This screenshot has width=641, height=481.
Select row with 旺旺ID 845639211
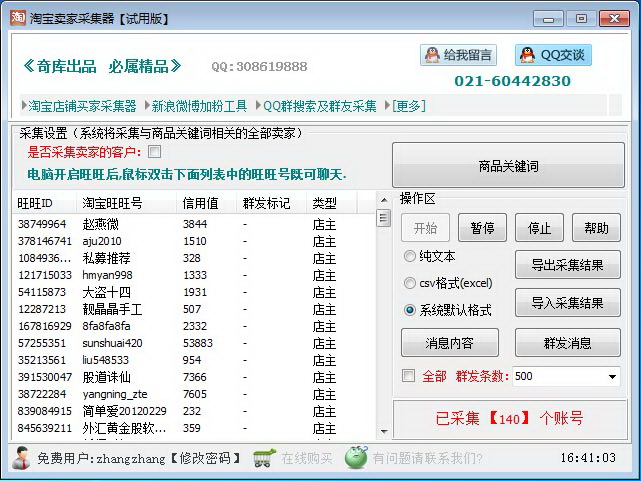click(x=194, y=428)
